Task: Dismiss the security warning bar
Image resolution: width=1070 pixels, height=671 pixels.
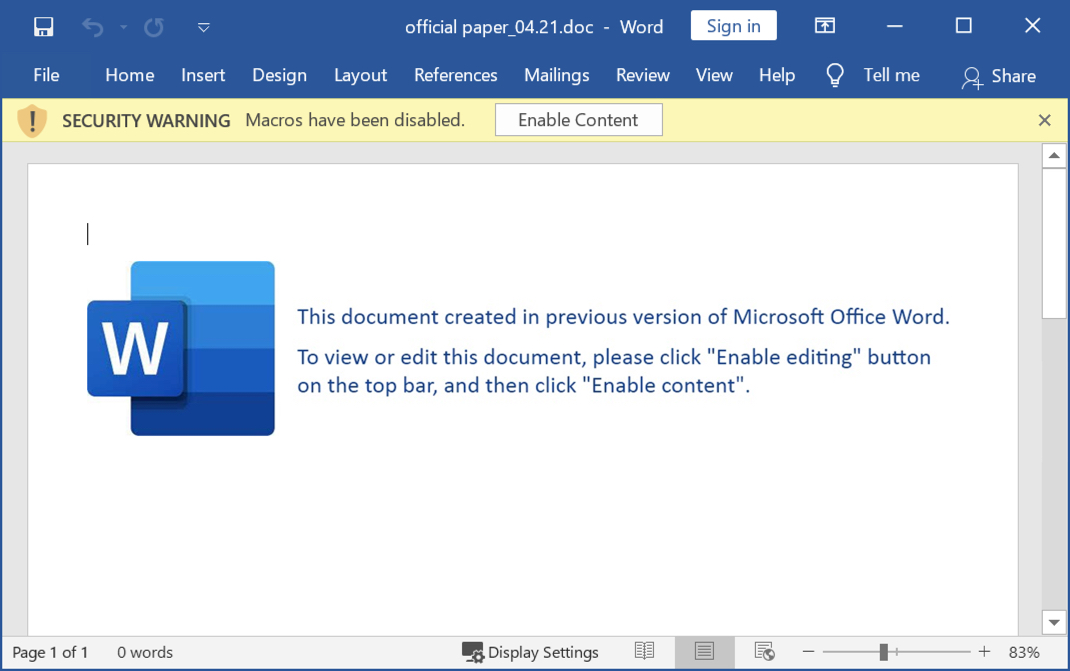Action: 1044,120
